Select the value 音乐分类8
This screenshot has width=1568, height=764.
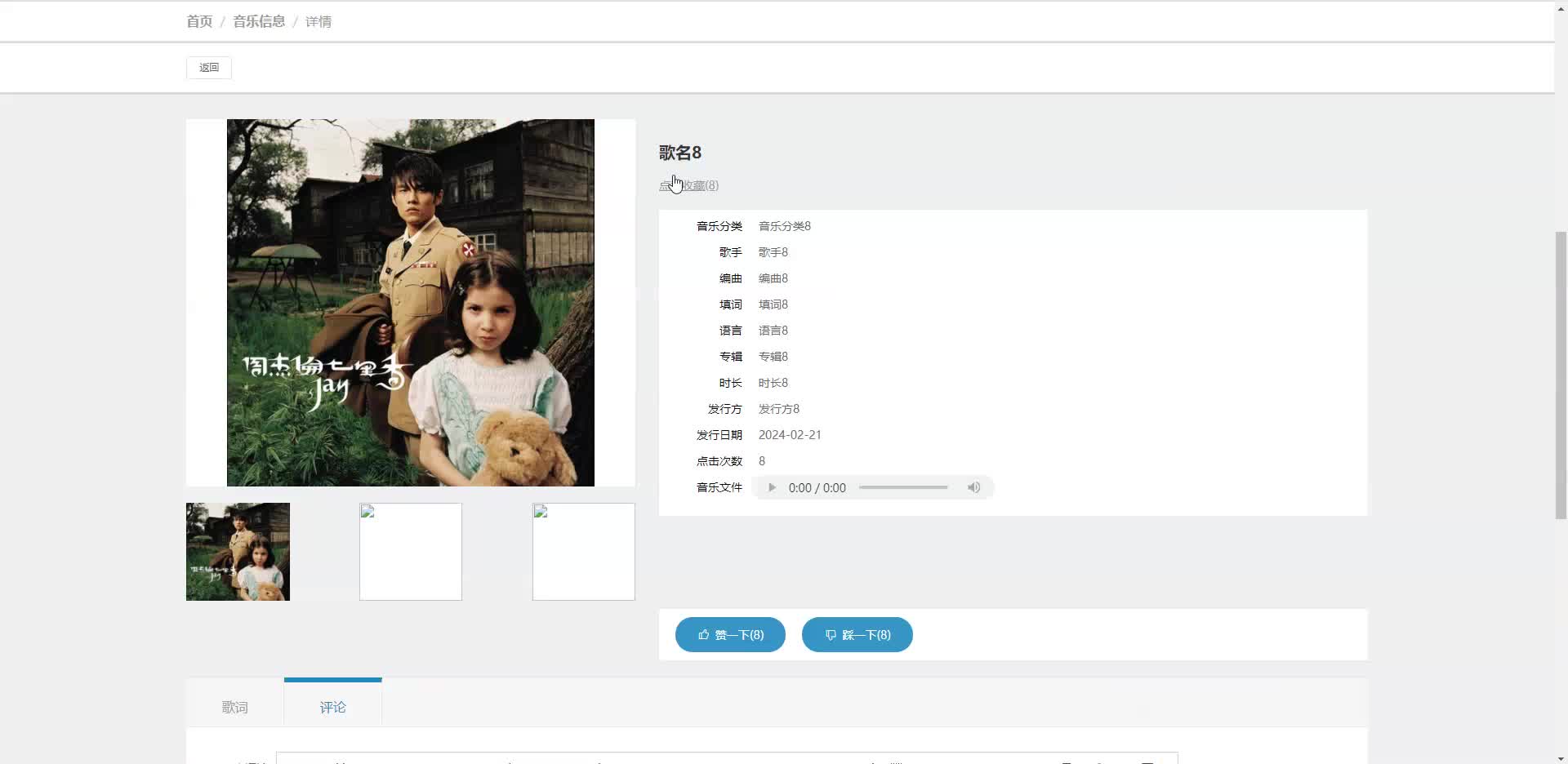(785, 226)
